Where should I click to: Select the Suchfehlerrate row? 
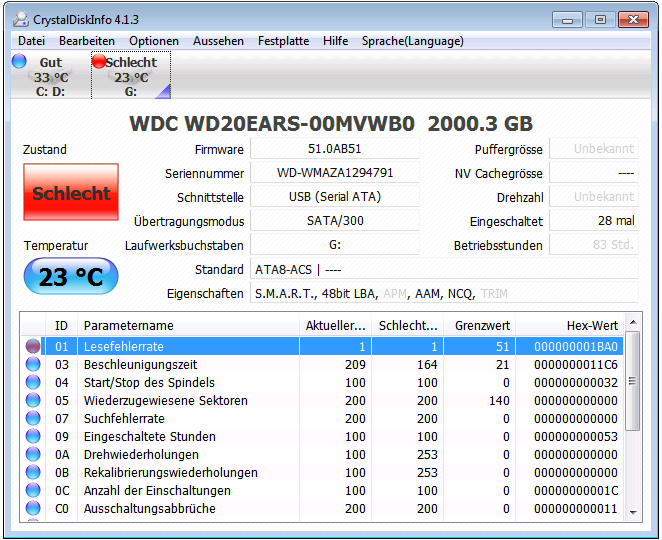[322, 418]
